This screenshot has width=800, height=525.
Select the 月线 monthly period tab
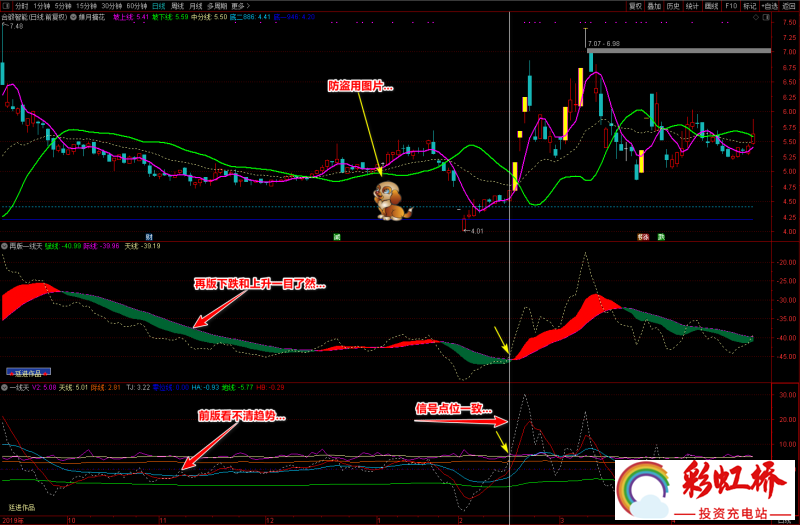(196, 6)
